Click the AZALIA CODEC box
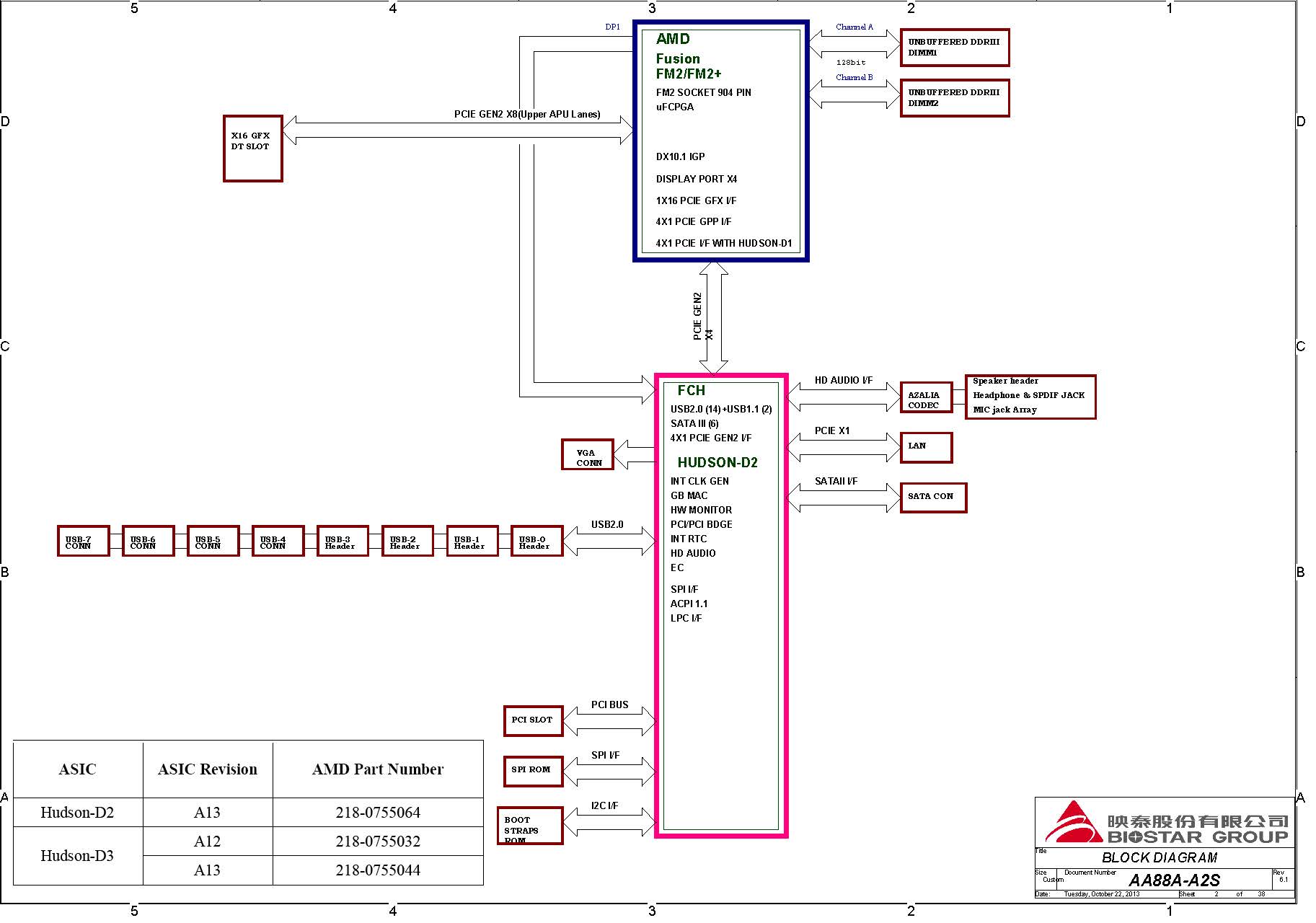 tap(926, 397)
